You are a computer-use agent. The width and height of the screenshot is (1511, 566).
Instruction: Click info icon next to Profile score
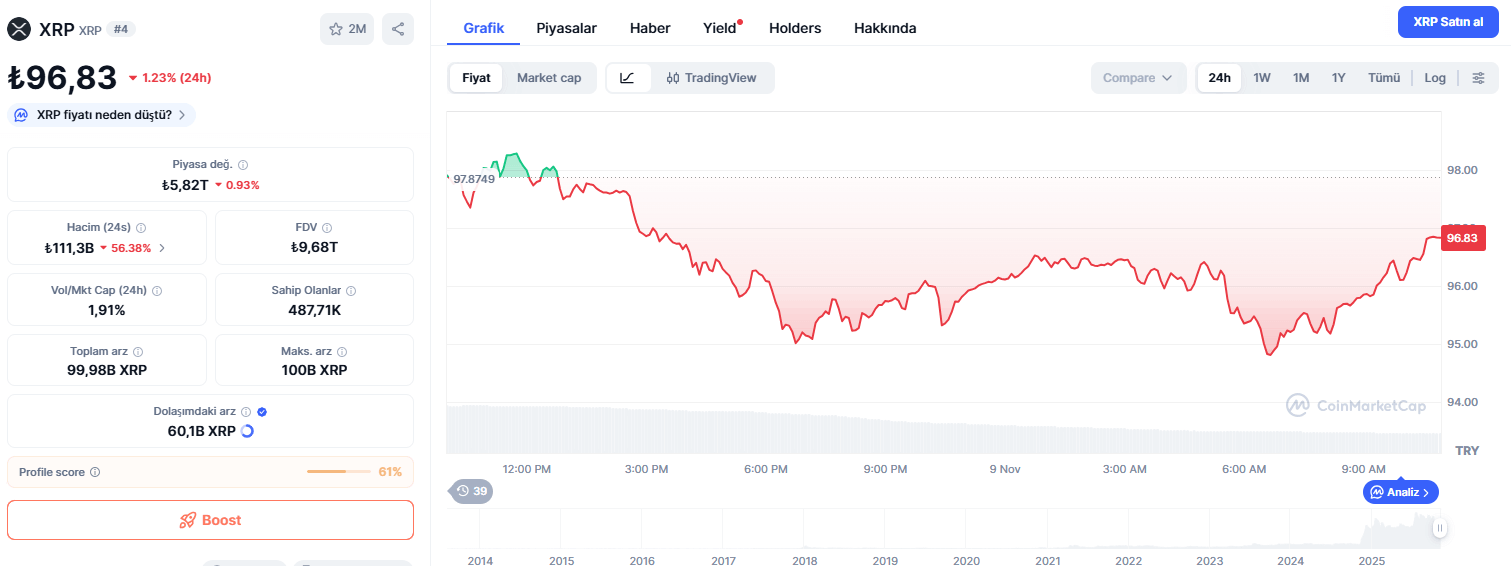pos(95,472)
